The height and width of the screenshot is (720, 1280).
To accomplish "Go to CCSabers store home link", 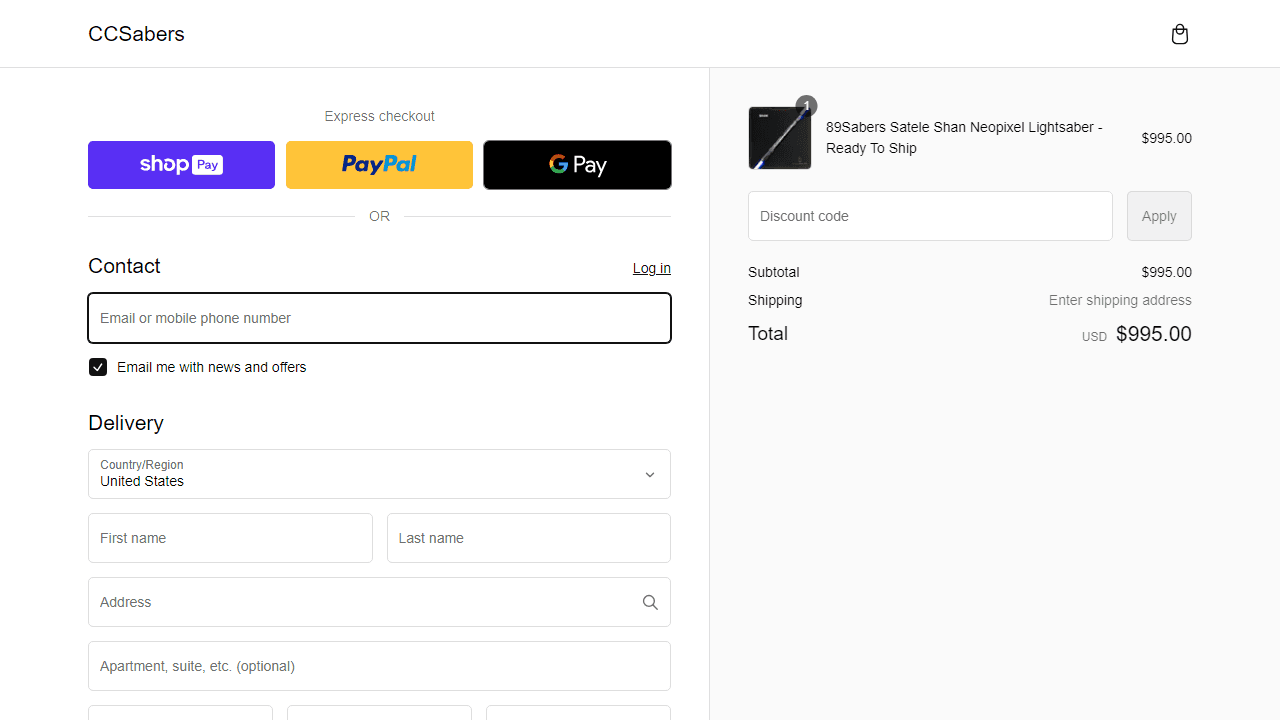I will [136, 34].
